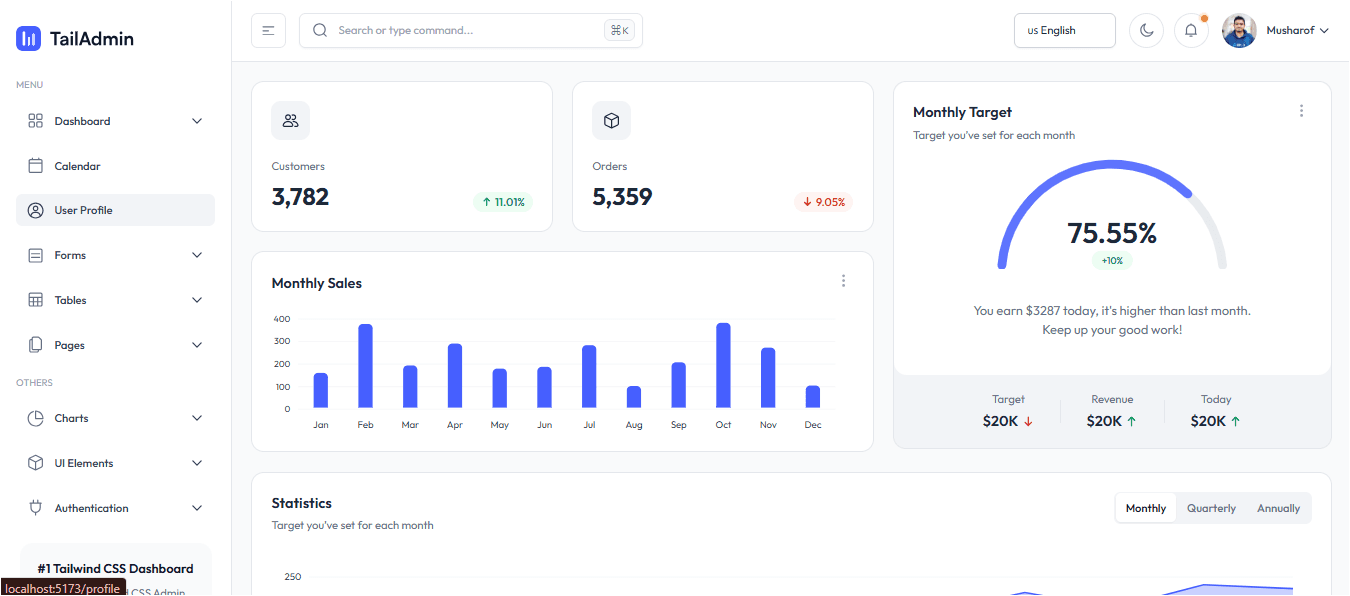This screenshot has width=1350, height=596.
Task: Expand the Tables menu chevron
Action: click(197, 300)
